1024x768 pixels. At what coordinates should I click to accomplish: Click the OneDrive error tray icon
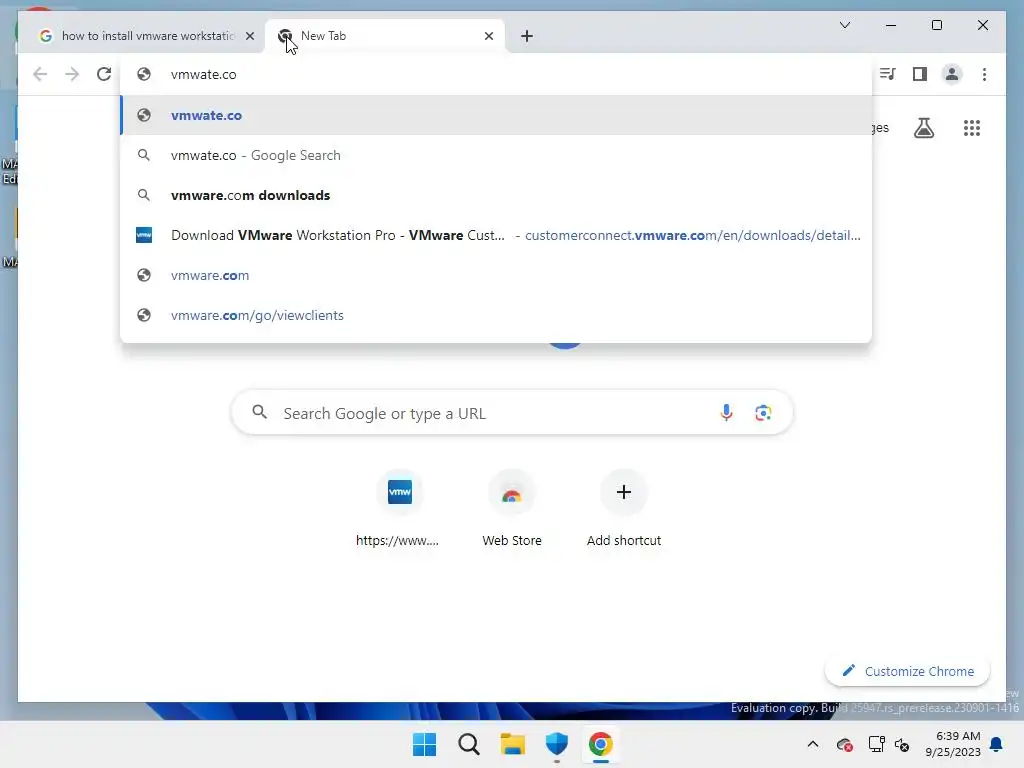844,744
